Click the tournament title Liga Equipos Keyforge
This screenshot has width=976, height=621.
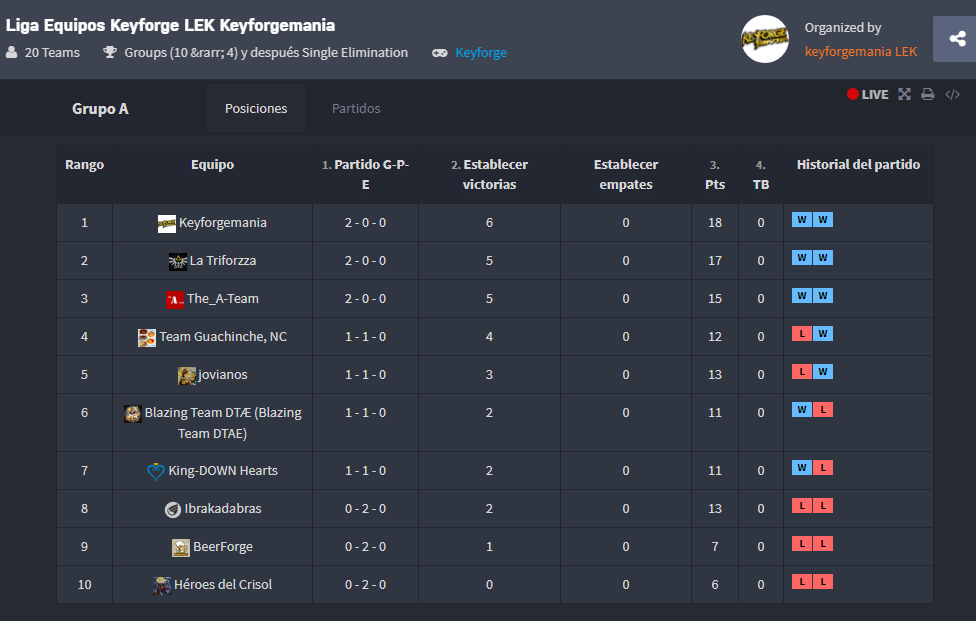(x=171, y=25)
